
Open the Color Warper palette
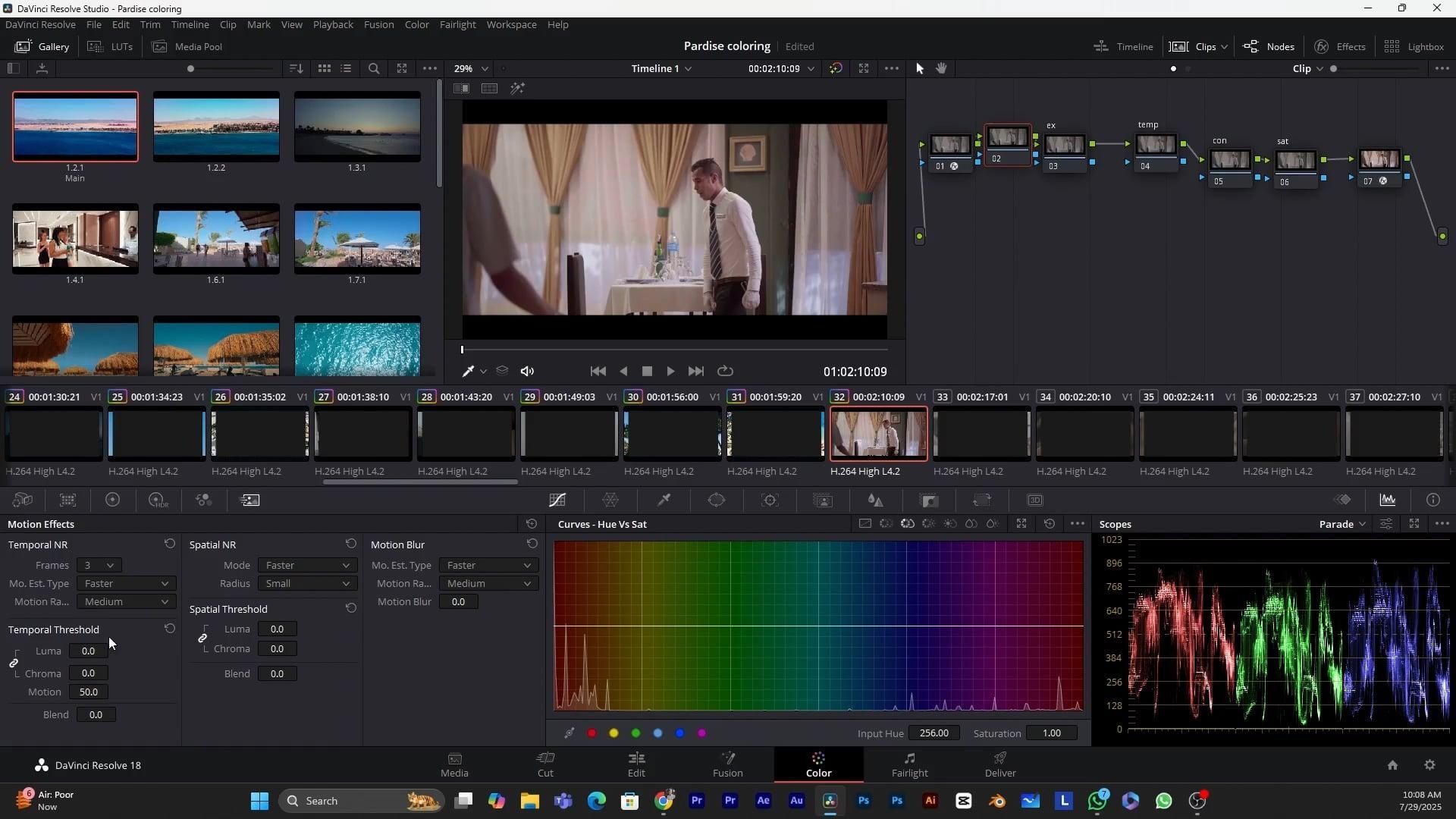tap(610, 500)
